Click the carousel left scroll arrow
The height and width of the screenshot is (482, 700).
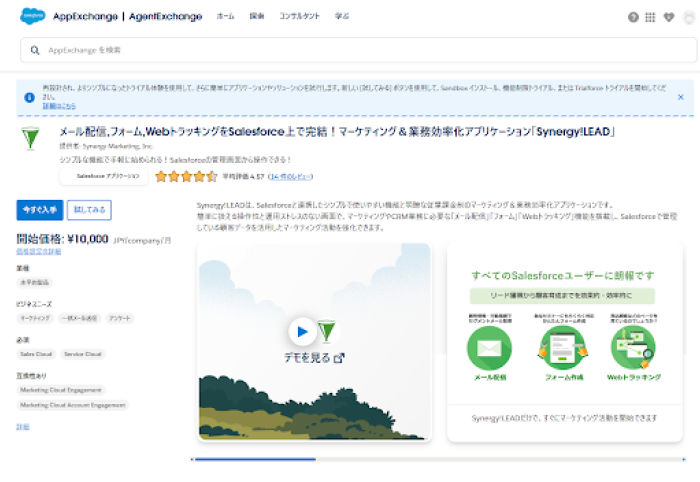[x=192, y=459]
